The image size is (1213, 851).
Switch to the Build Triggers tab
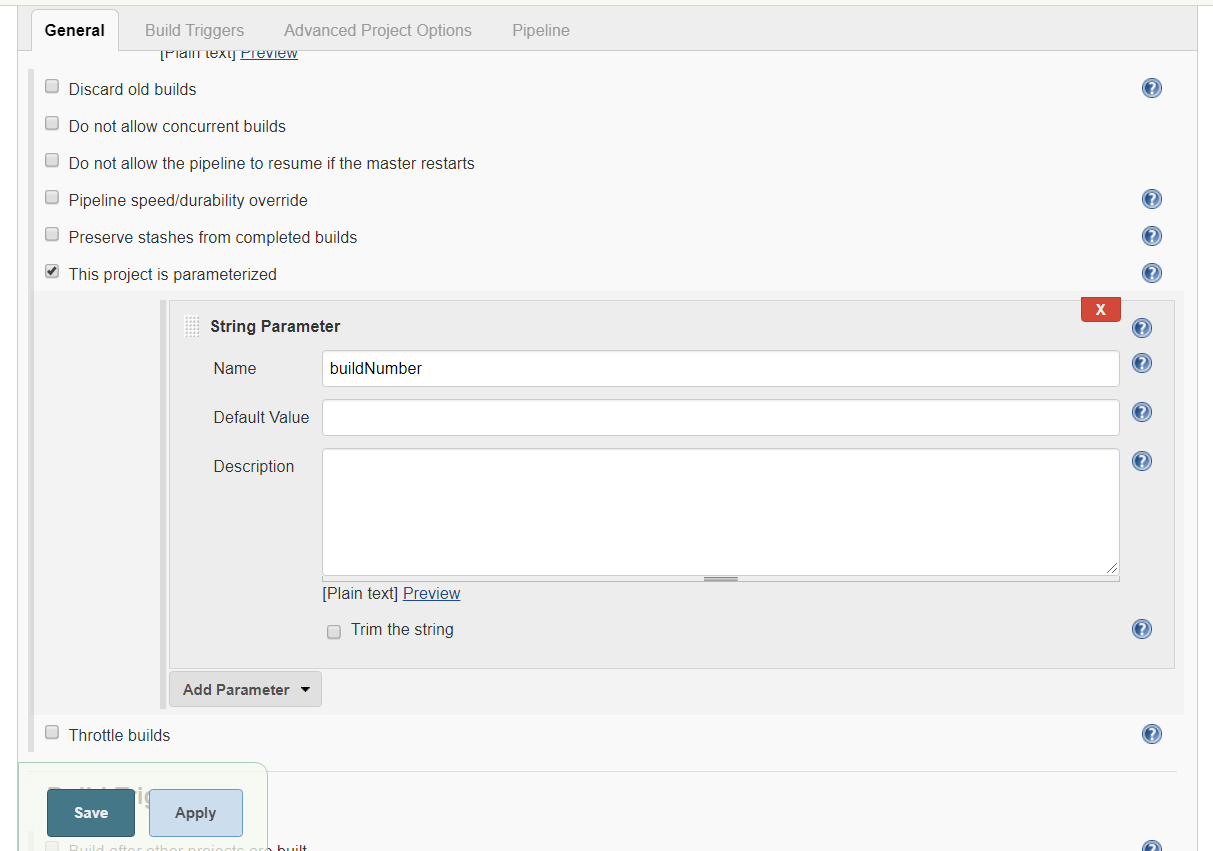coord(194,30)
